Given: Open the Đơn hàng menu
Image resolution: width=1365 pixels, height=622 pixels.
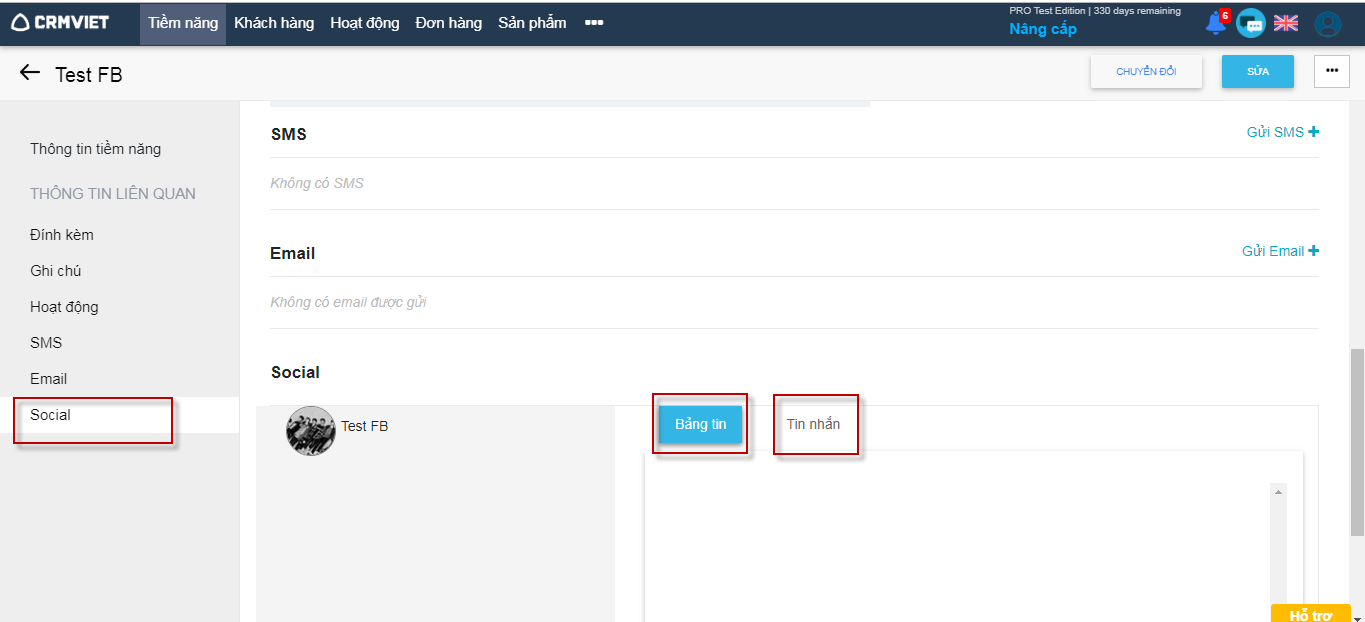Looking at the screenshot, I should click(x=448, y=23).
